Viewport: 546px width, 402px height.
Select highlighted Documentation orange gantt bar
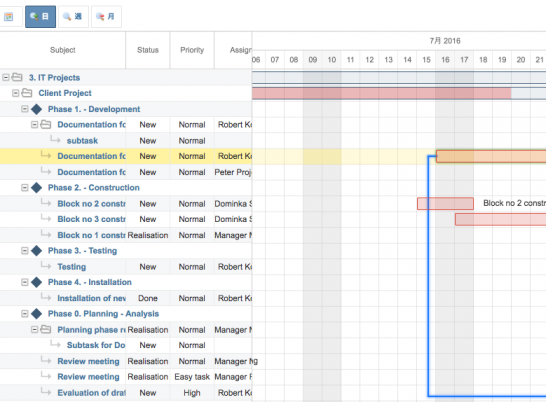point(491,156)
